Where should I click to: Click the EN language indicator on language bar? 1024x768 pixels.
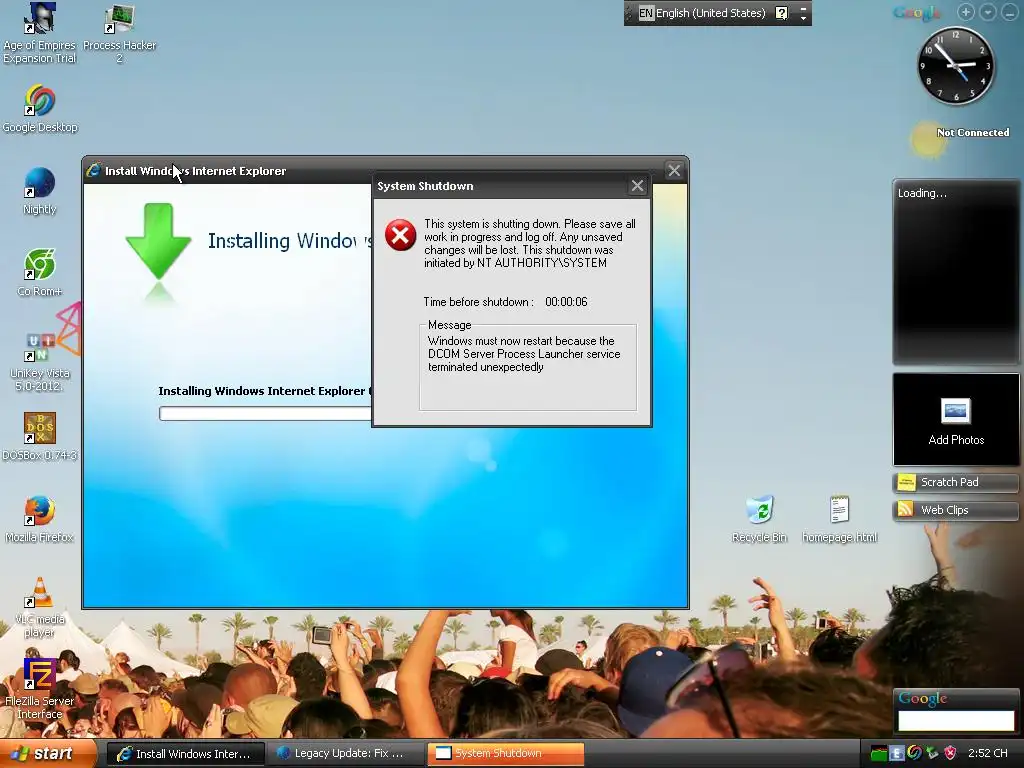(x=646, y=13)
